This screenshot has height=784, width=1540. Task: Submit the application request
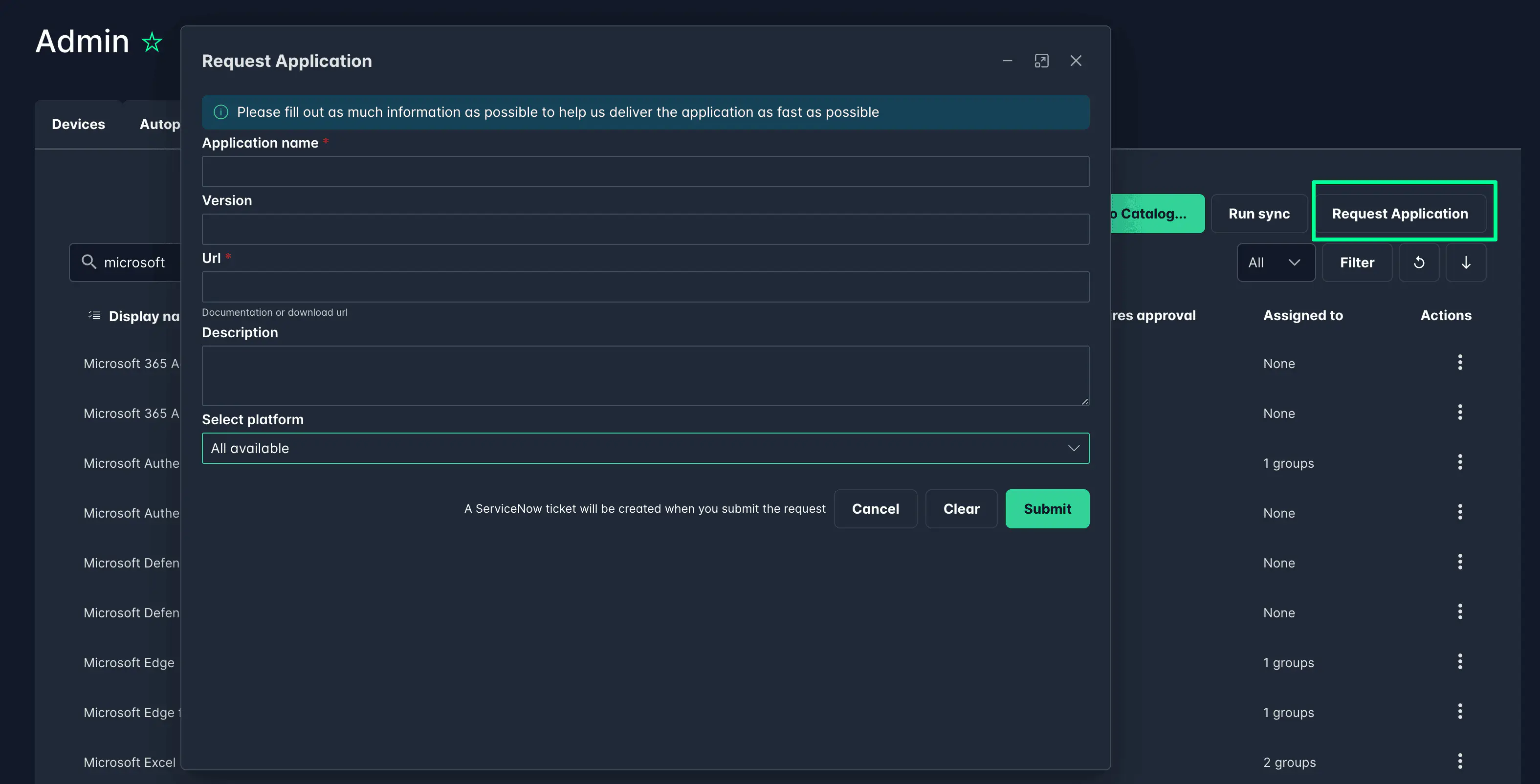(x=1047, y=508)
